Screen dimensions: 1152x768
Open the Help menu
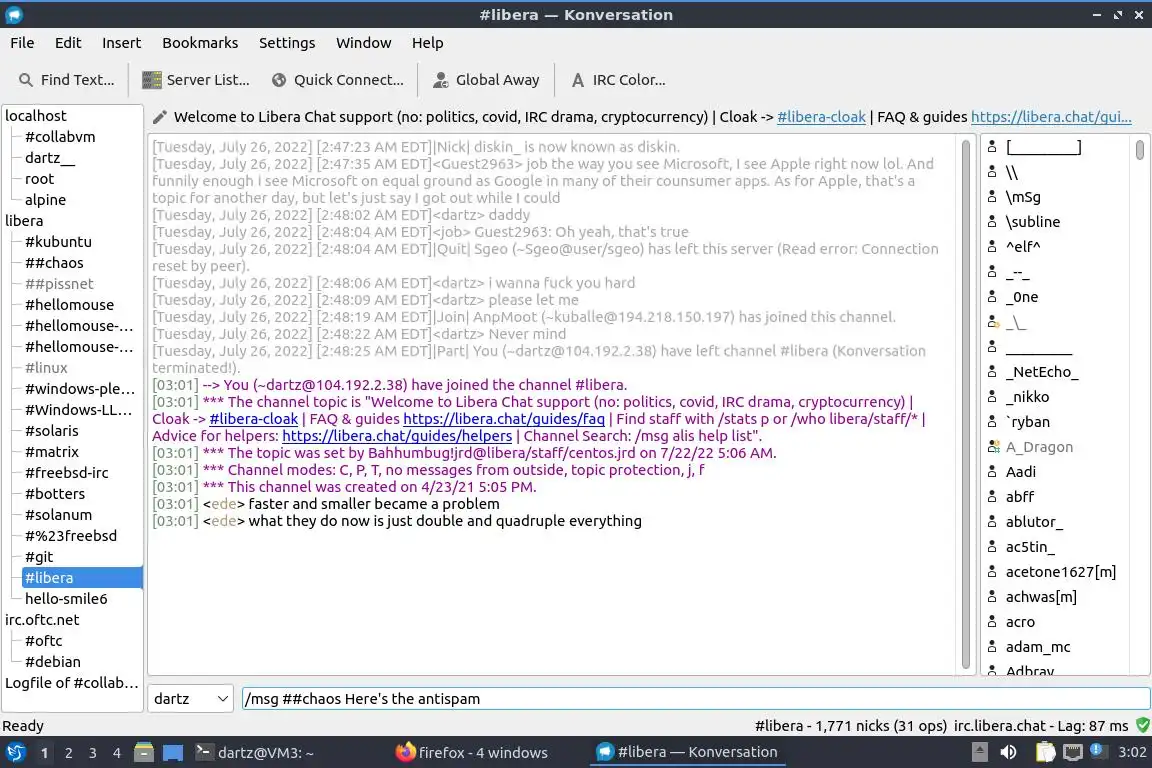tap(428, 43)
